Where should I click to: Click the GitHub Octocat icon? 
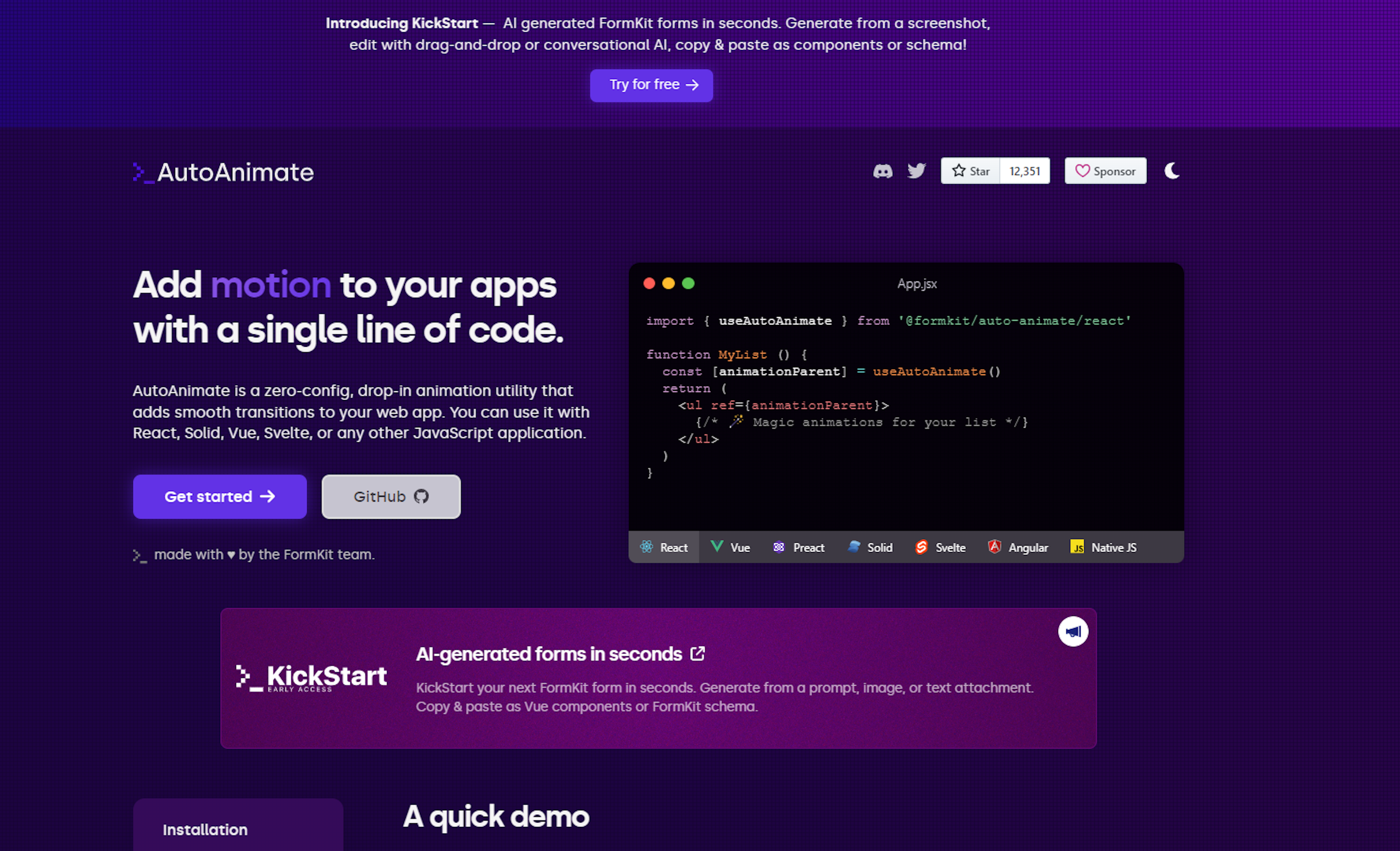point(421,496)
